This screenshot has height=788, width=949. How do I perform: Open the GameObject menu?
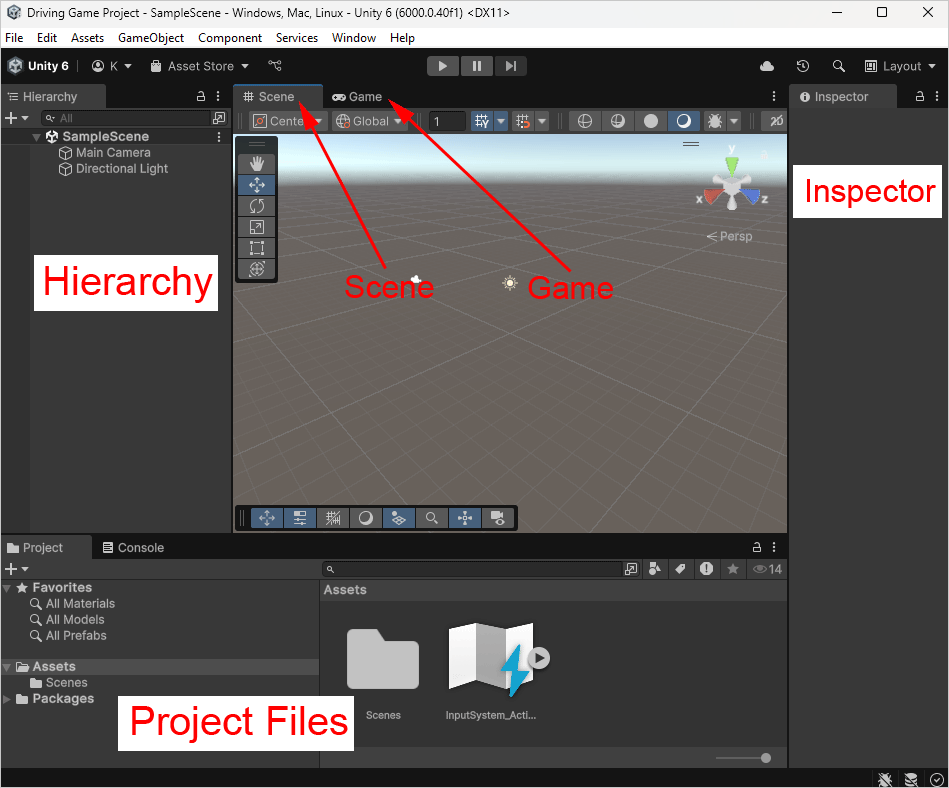pyautogui.click(x=151, y=38)
